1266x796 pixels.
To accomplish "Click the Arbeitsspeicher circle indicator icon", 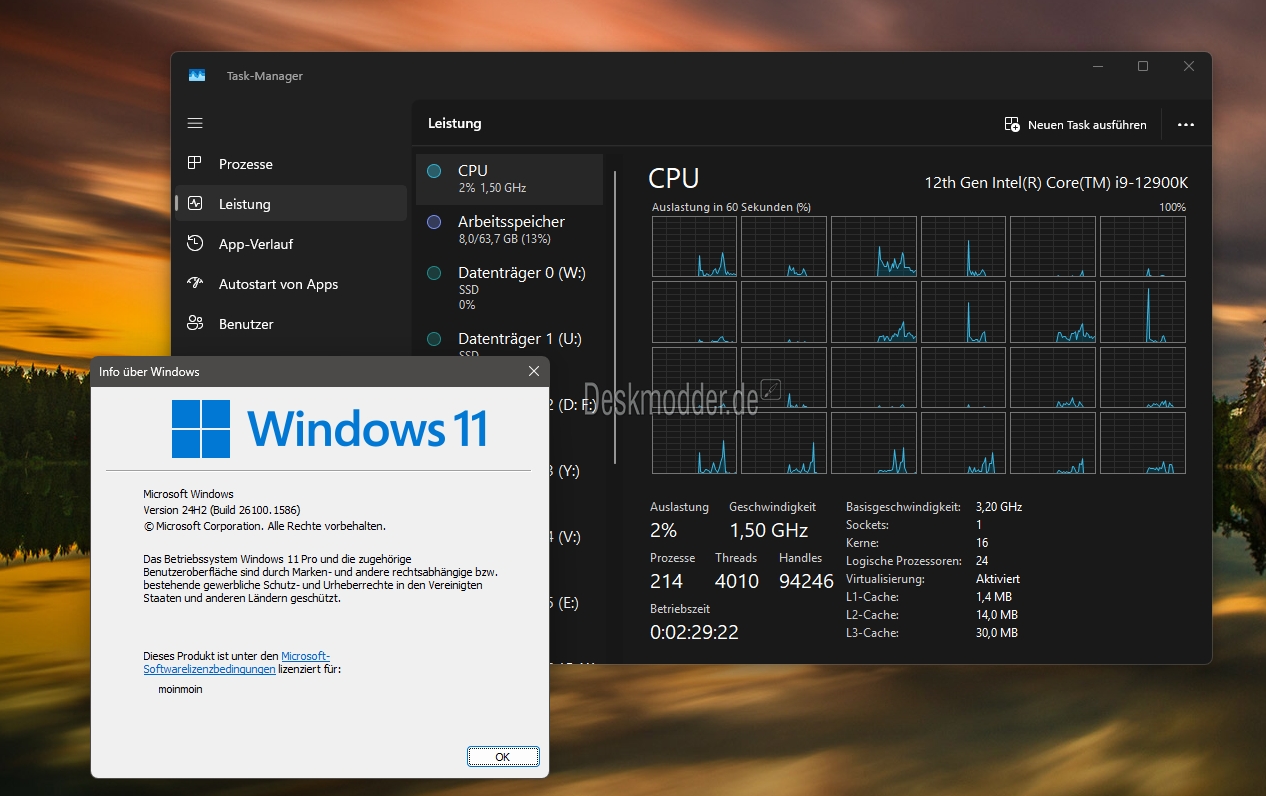I will tap(434, 222).
